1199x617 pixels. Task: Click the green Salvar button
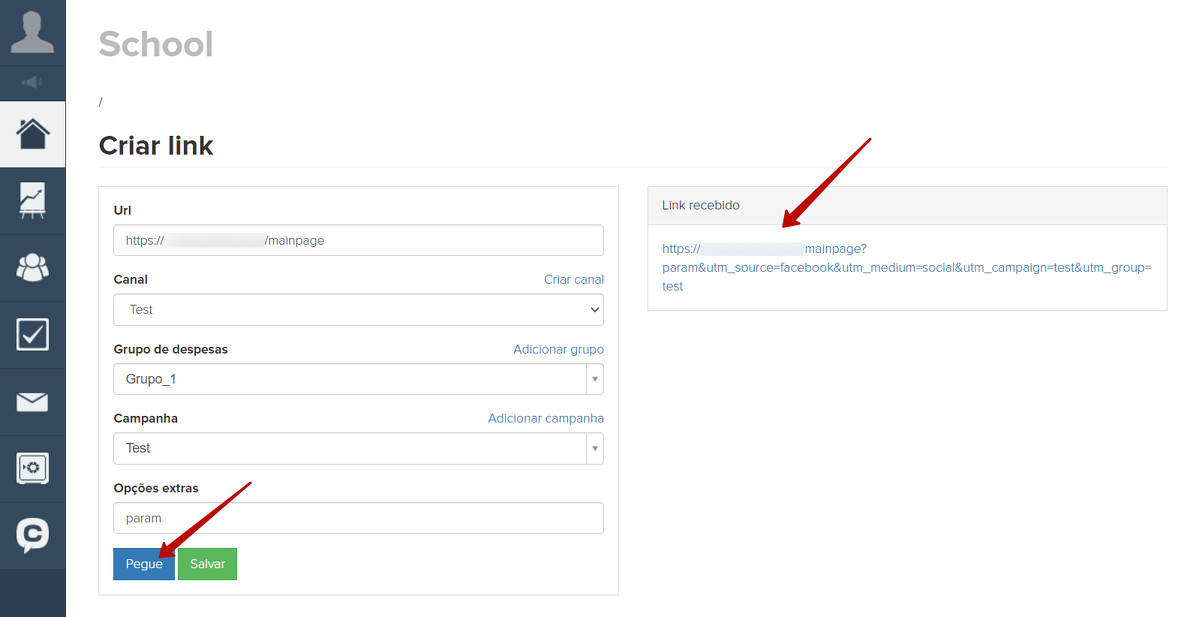coord(207,564)
